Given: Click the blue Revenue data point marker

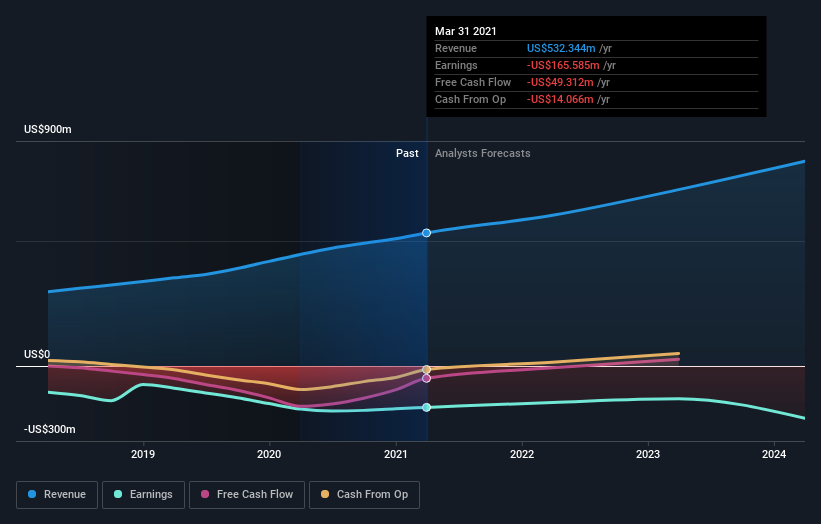Looking at the screenshot, I should click(427, 233).
